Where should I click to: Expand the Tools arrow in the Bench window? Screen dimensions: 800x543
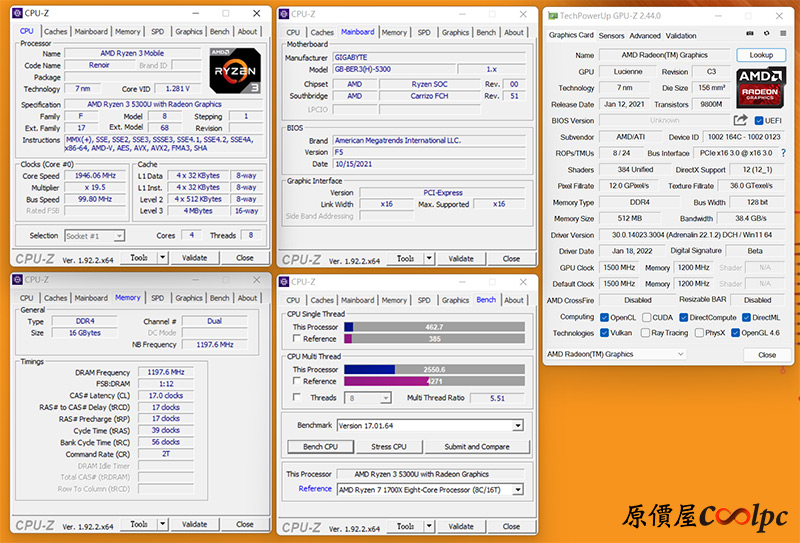coord(429,526)
